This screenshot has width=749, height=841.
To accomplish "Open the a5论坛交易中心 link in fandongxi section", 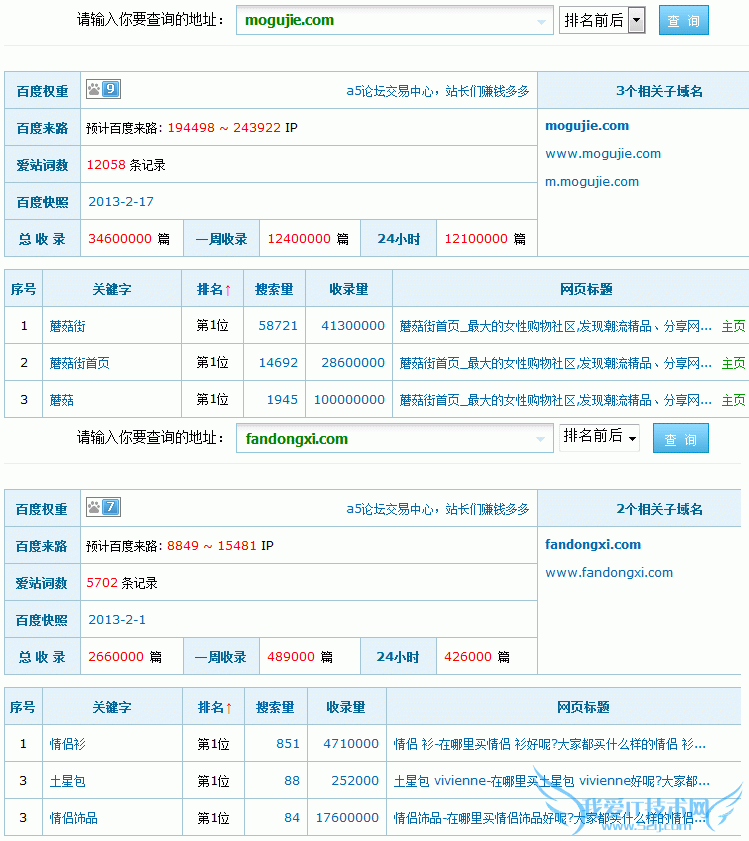I will click(x=437, y=509).
